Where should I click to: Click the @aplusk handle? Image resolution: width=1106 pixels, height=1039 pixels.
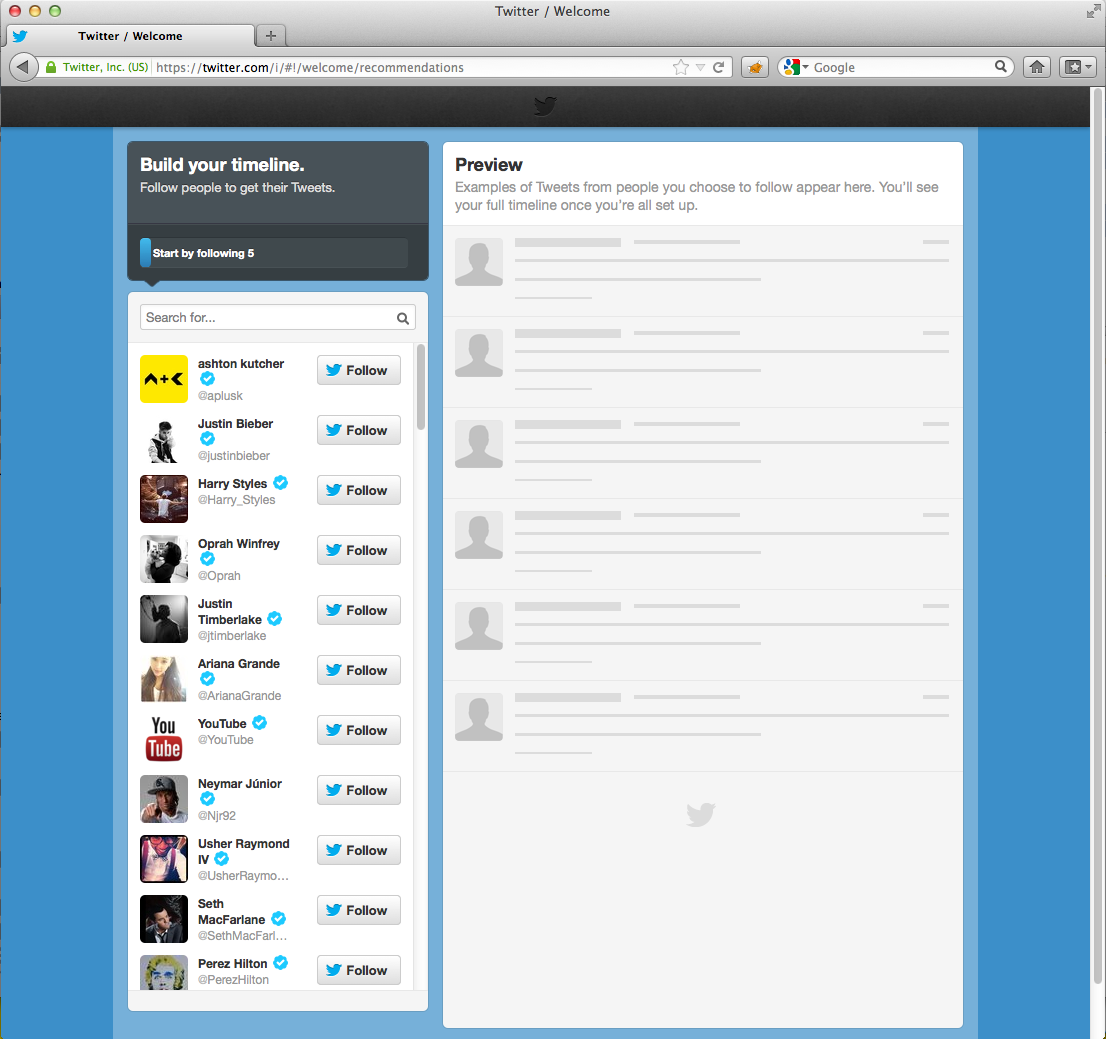[220, 396]
